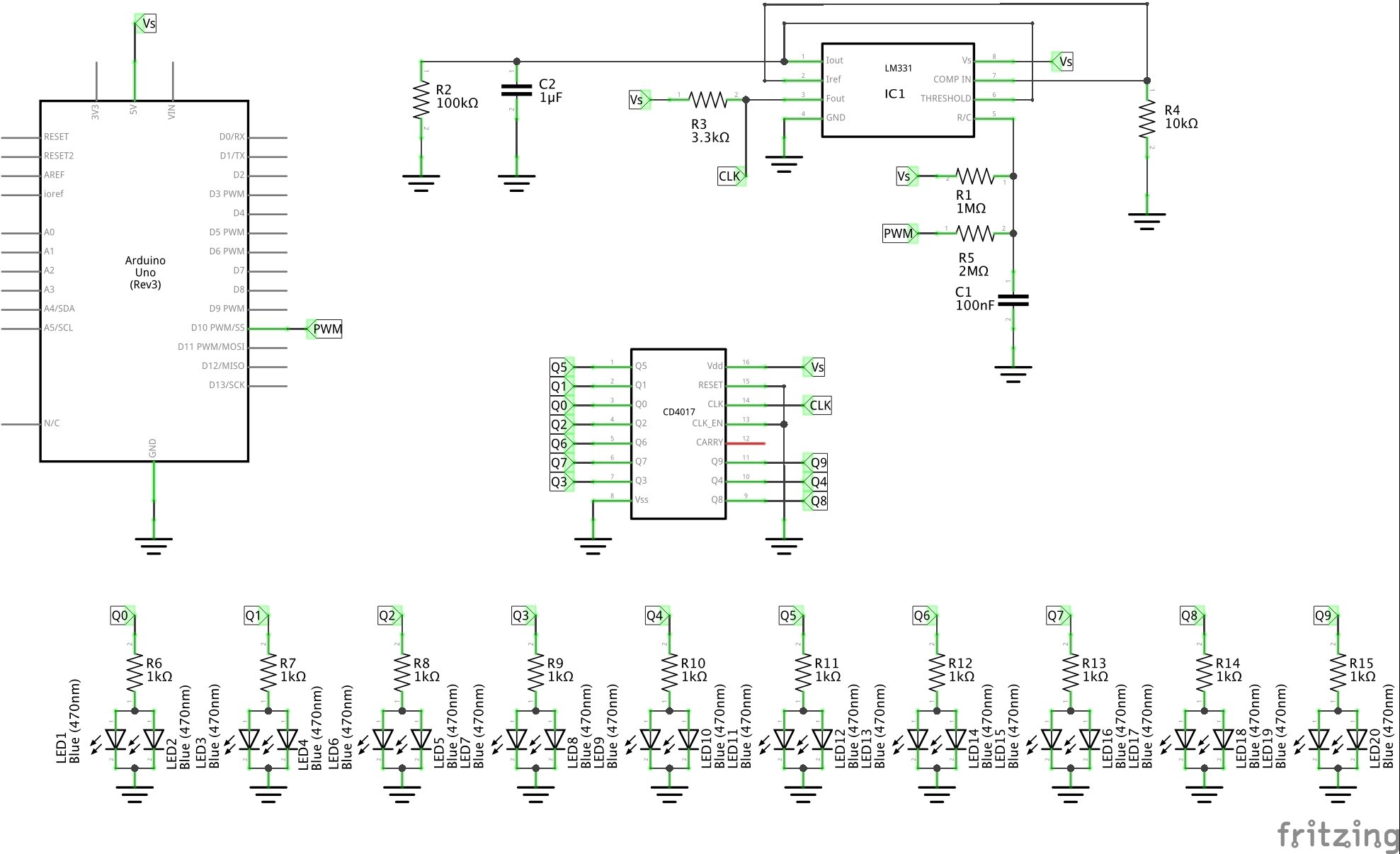Click the Q7 net label above R13
The width and height of the screenshot is (1400, 854).
[x=1059, y=615]
